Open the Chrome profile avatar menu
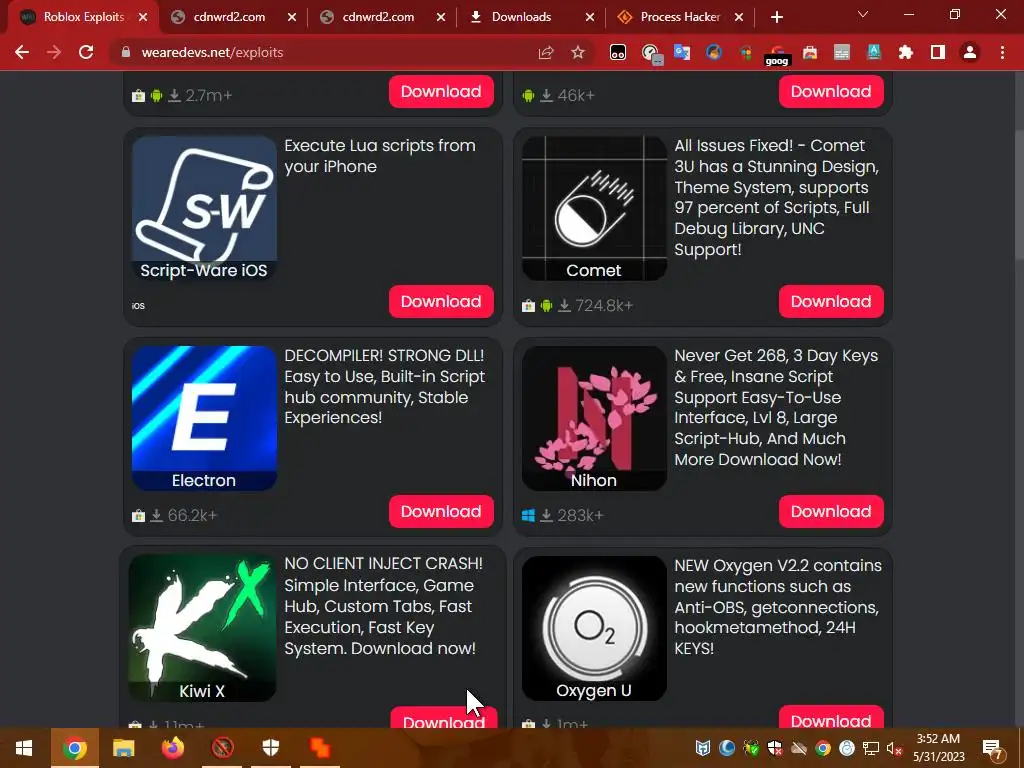The height and width of the screenshot is (768, 1024). 970,52
